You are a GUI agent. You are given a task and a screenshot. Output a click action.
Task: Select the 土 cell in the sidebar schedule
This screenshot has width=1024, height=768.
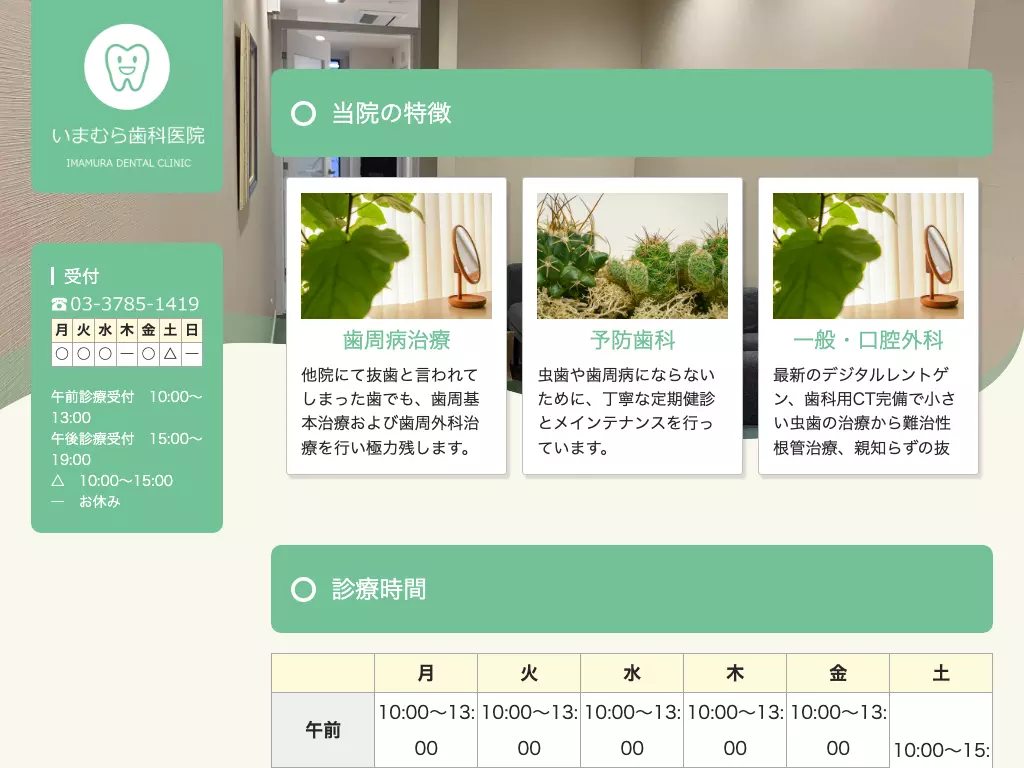(170, 330)
